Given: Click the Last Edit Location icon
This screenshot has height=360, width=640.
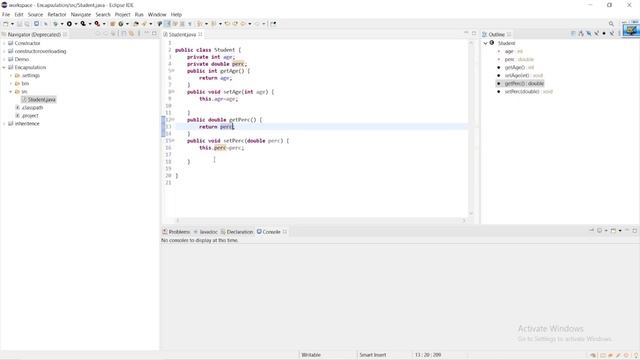Looking at the screenshot, I should pos(227,24).
